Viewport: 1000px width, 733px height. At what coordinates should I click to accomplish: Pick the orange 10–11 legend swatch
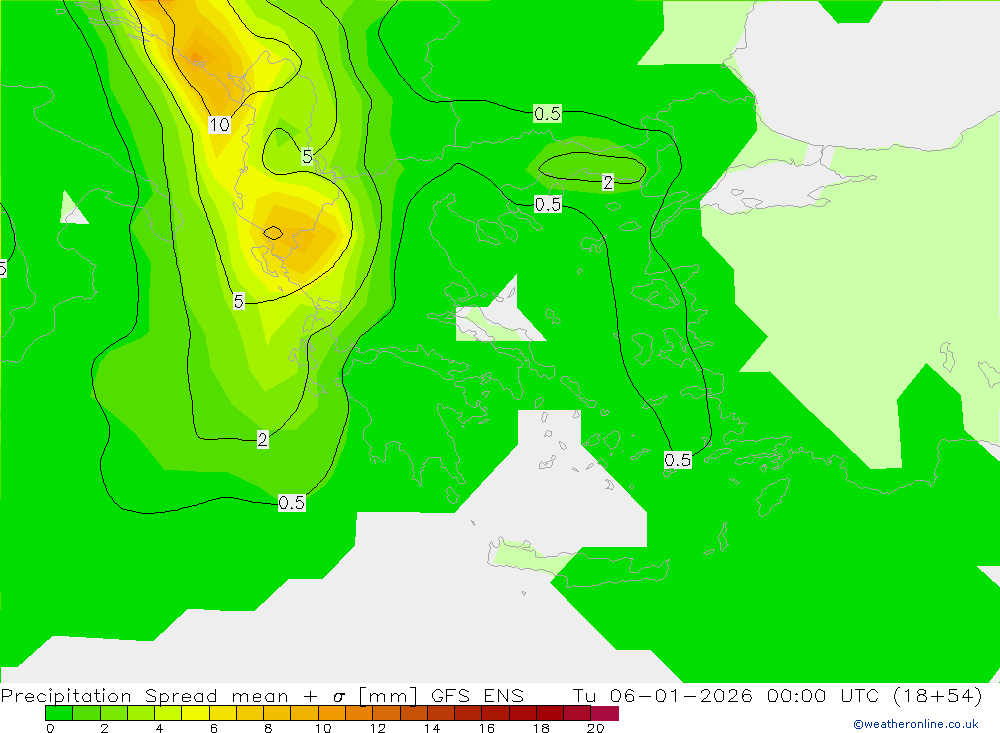coord(332,713)
